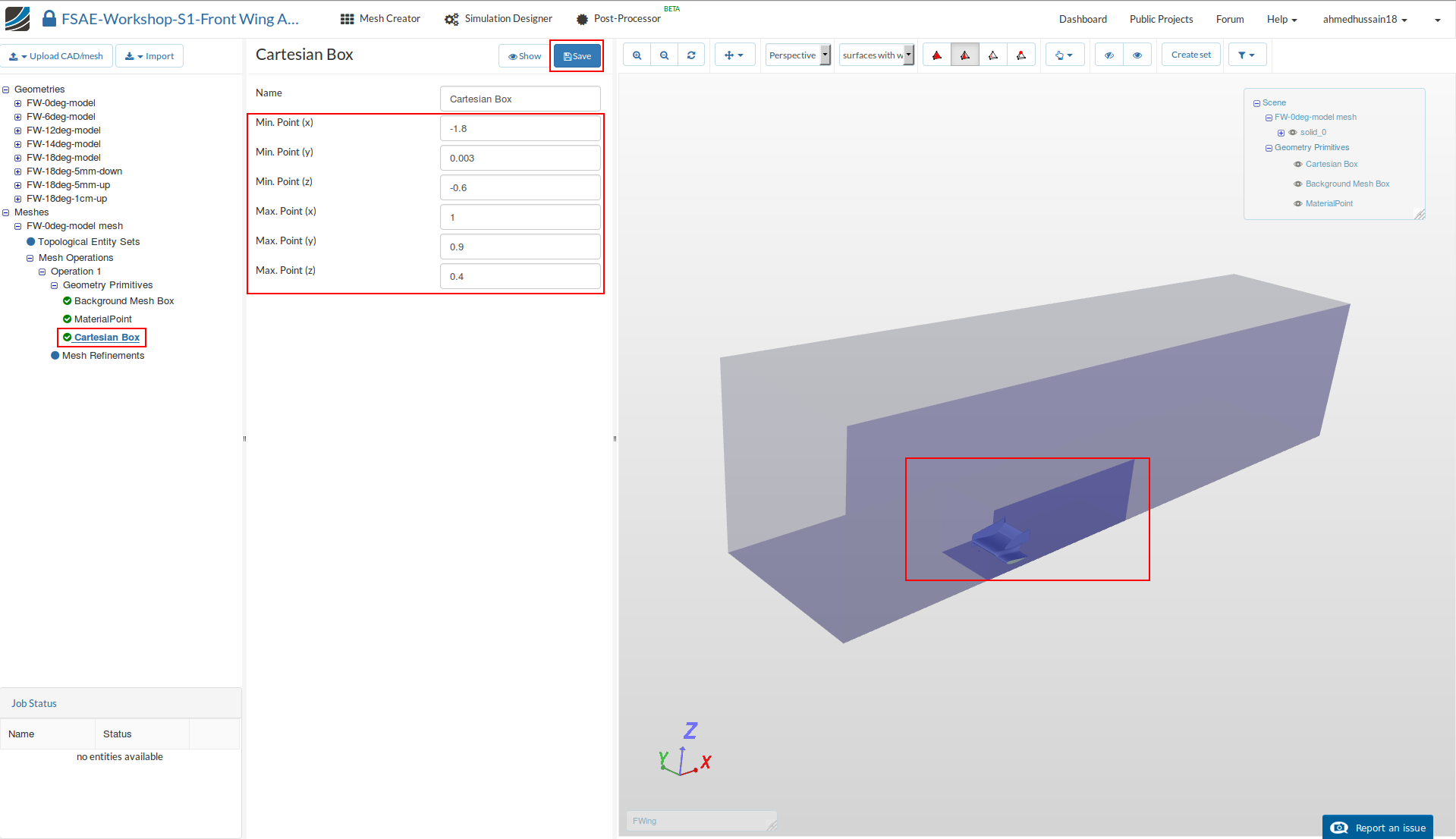Click the zoom in magnifier icon
Screen dimensions: 1456x839
[x=637, y=55]
